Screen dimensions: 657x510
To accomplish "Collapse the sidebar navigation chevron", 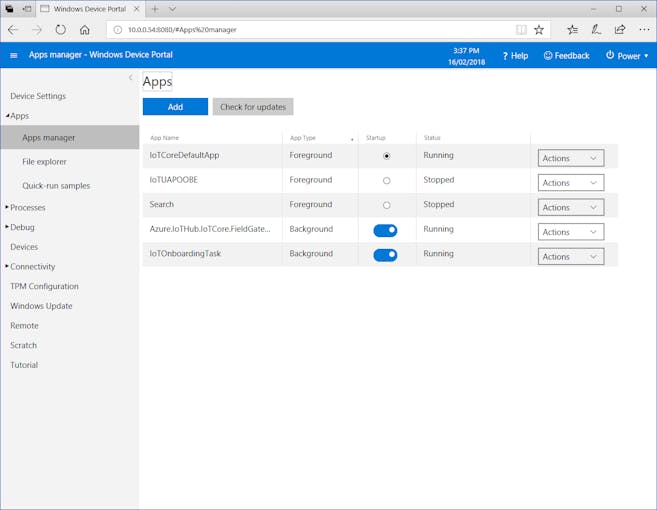I will tap(131, 78).
